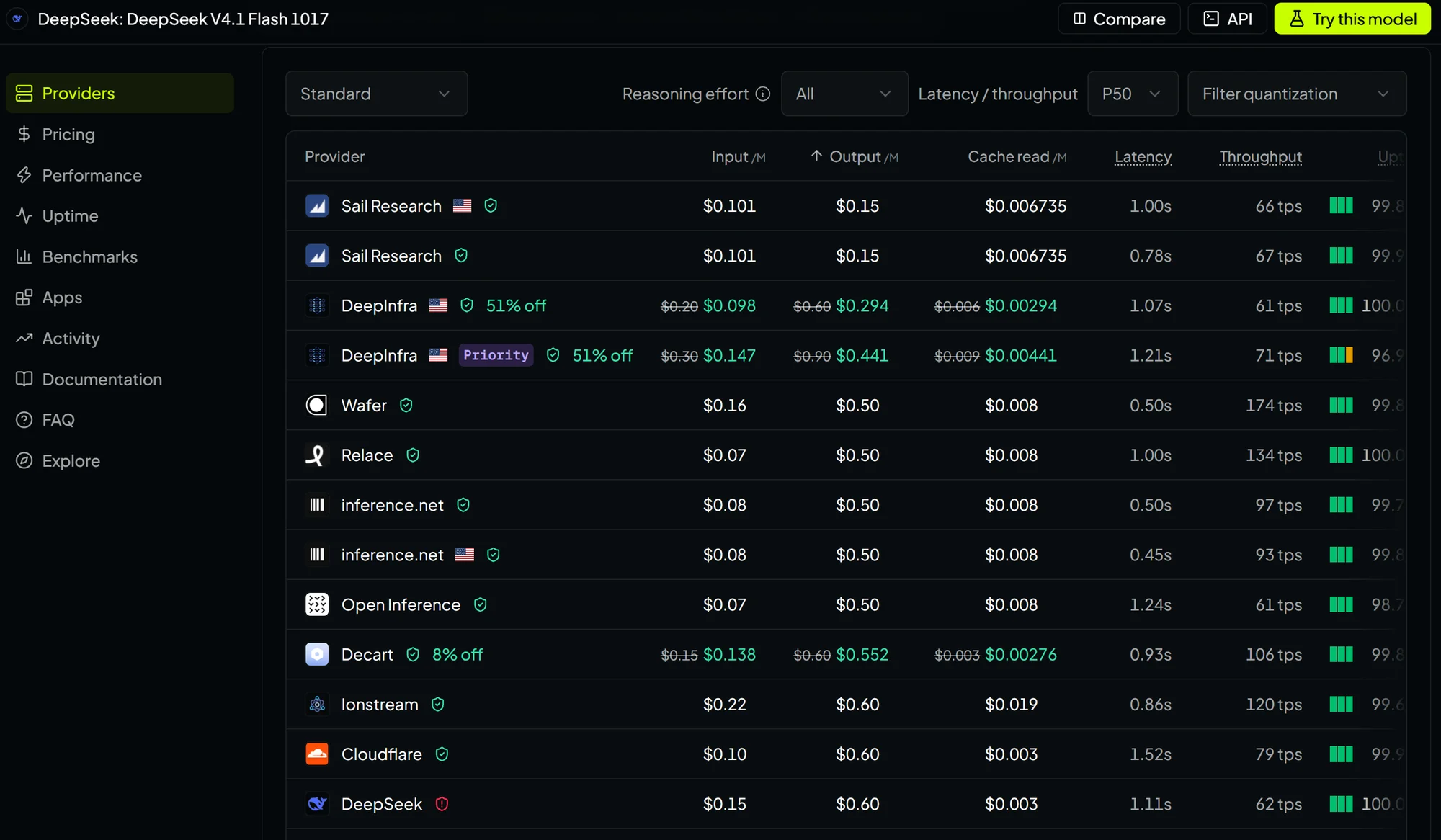Viewport: 1441px width, 840px height.
Task: Expand the Filter quantization dropdown
Action: 1297,94
